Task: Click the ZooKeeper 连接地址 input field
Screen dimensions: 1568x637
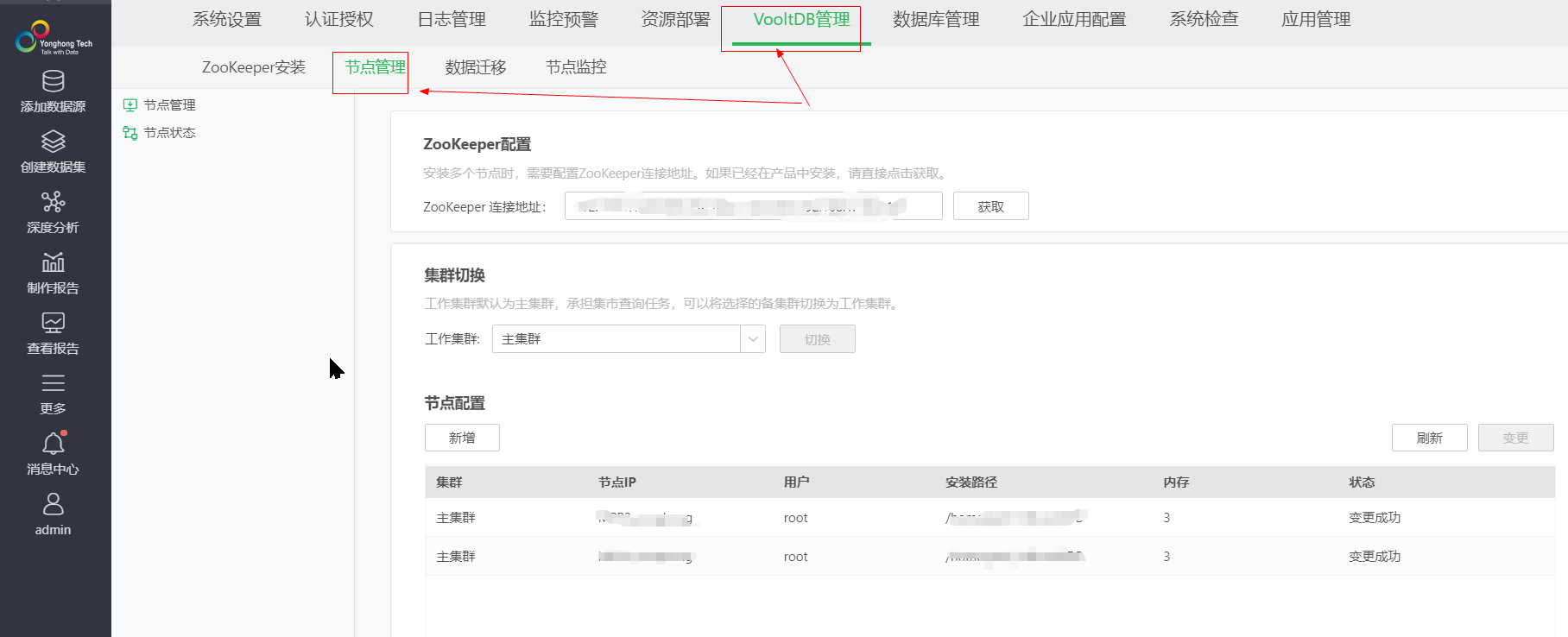Action: pos(753,206)
